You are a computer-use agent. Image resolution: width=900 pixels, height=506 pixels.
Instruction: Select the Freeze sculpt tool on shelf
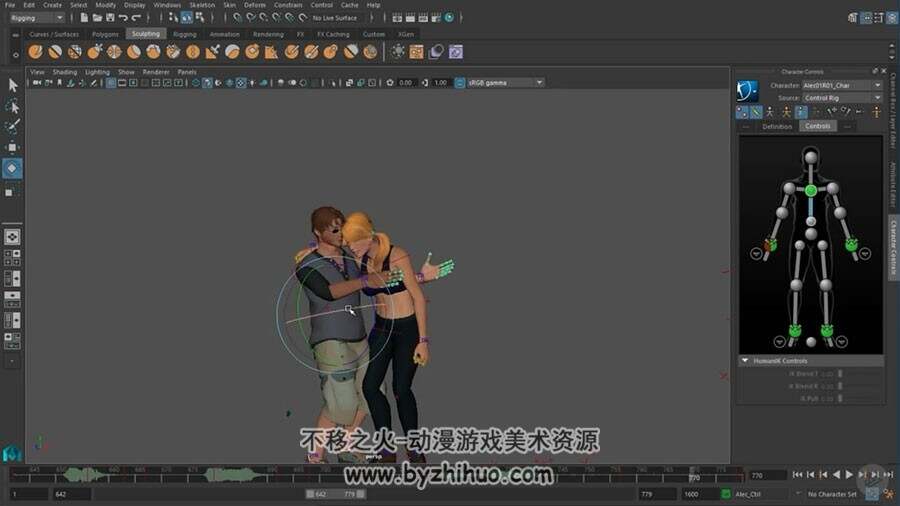point(371,52)
